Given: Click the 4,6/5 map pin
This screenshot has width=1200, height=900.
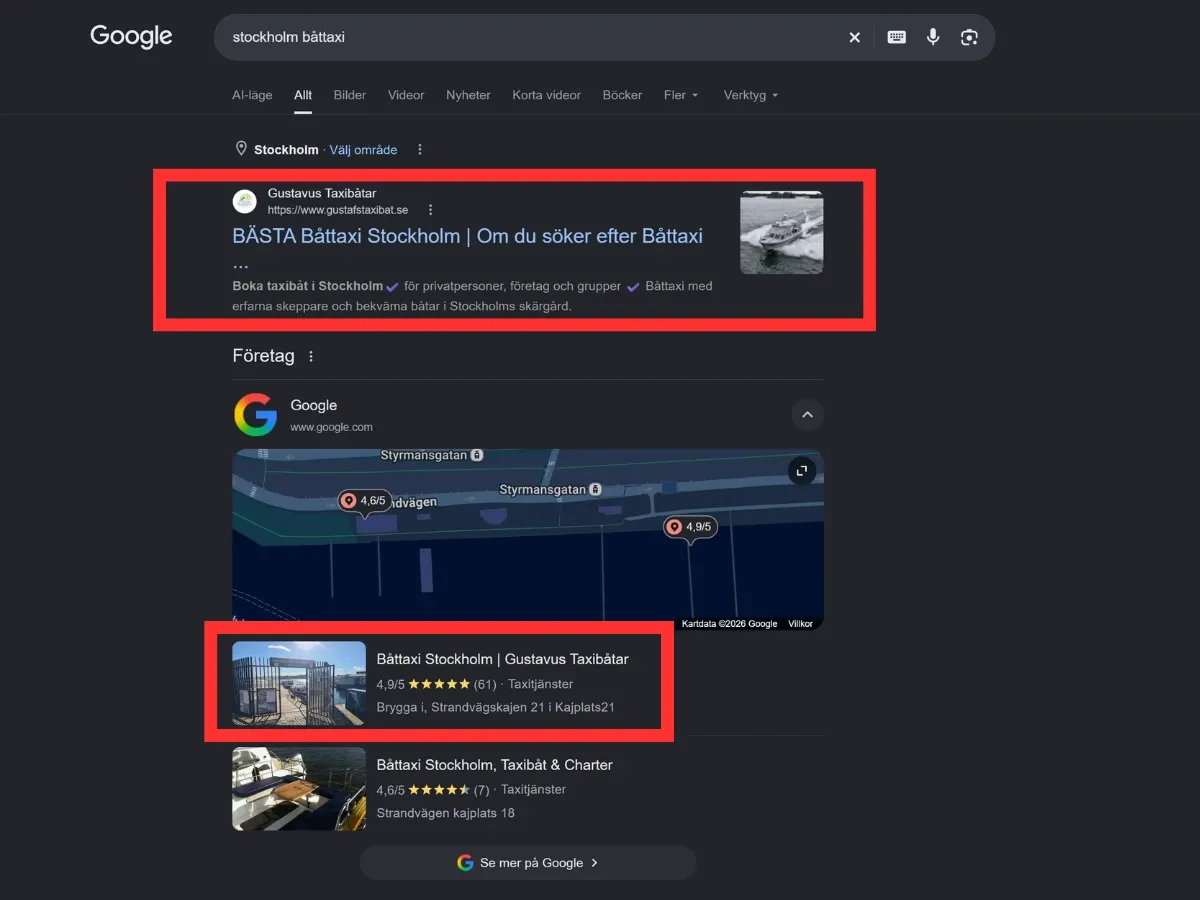Looking at the screenshot, I should (x=363, y=501).
